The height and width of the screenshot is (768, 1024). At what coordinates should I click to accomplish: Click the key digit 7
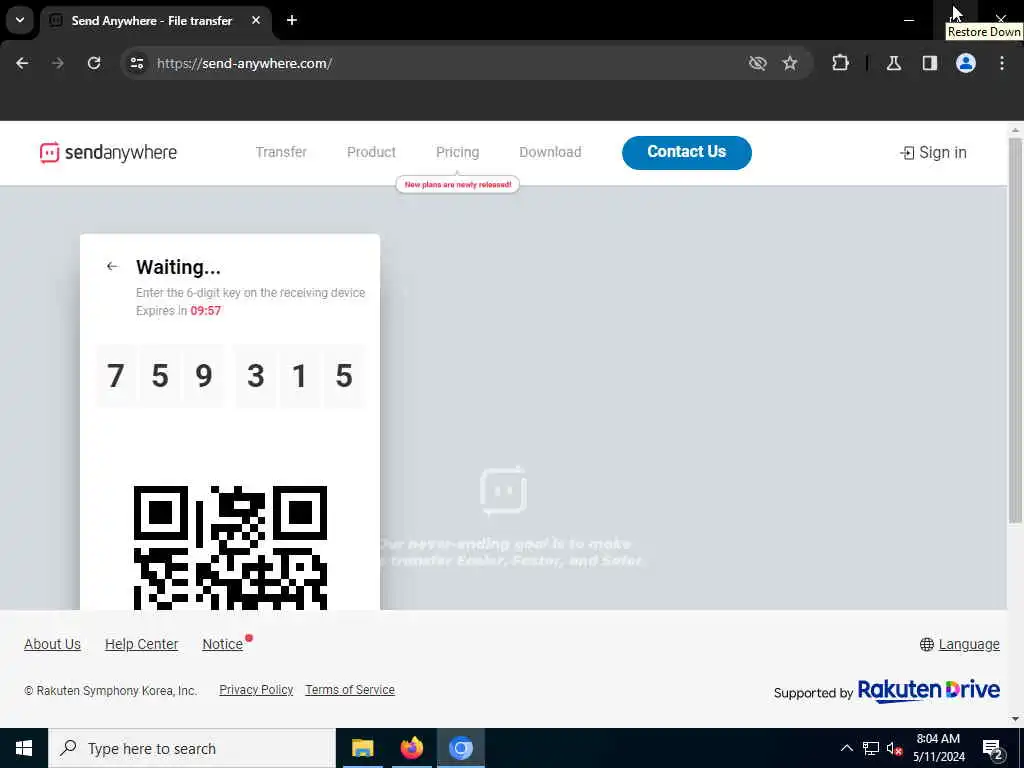point(116,376)
